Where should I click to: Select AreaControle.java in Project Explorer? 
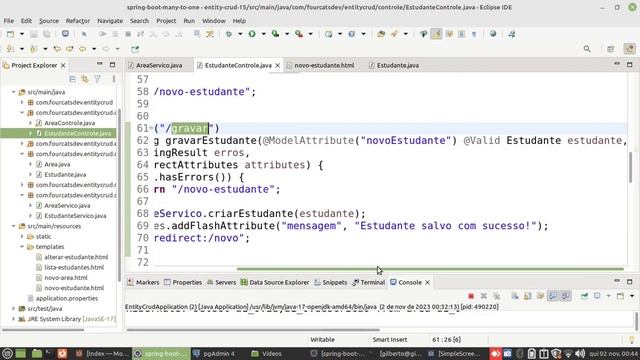coord(65,123)
